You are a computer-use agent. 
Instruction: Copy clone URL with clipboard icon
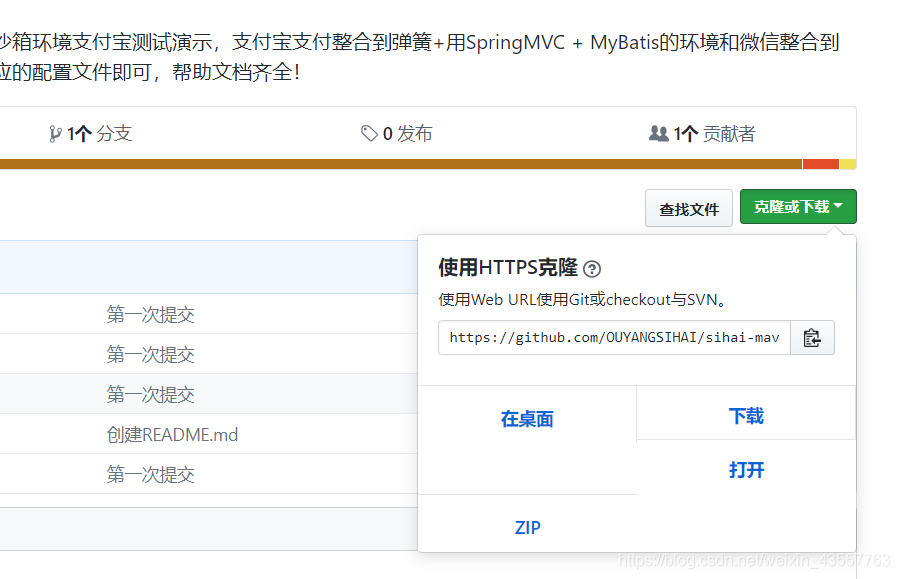[x=812, y=338]
